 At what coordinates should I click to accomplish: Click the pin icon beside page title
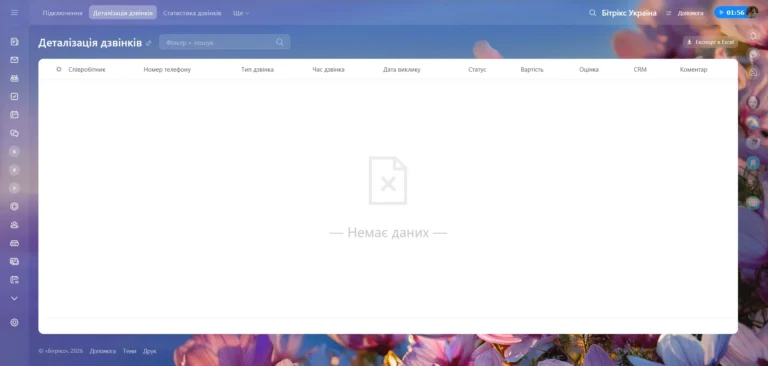(148, 43)
